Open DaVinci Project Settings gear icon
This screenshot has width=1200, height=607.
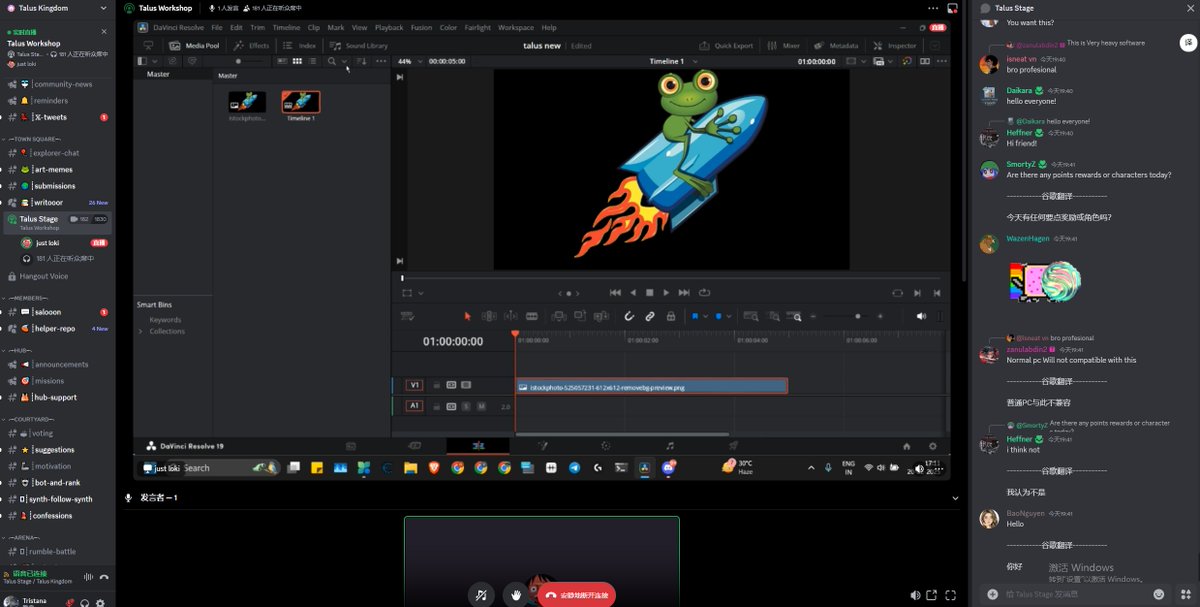(932, 446)
